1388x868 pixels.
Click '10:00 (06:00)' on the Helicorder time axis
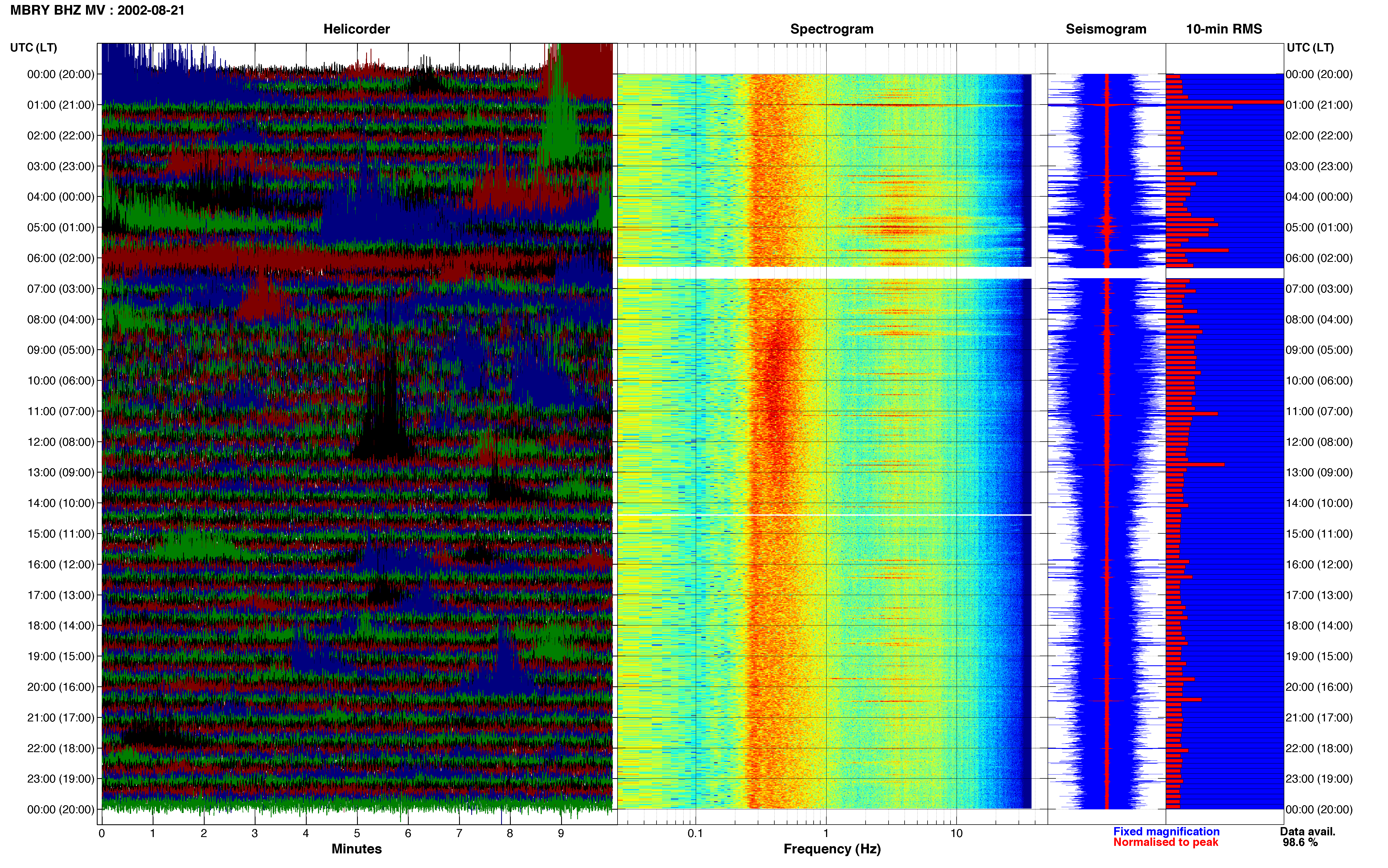tap(61, 380)
